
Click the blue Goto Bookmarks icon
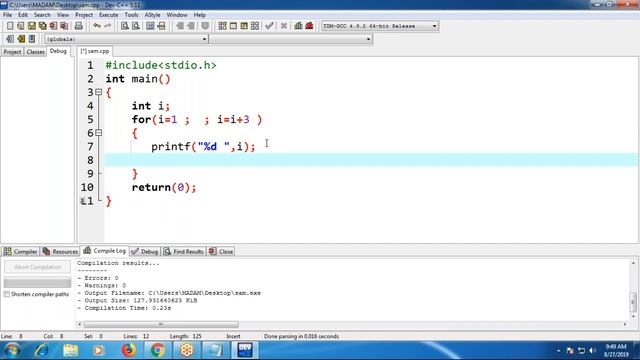[32, 39]
